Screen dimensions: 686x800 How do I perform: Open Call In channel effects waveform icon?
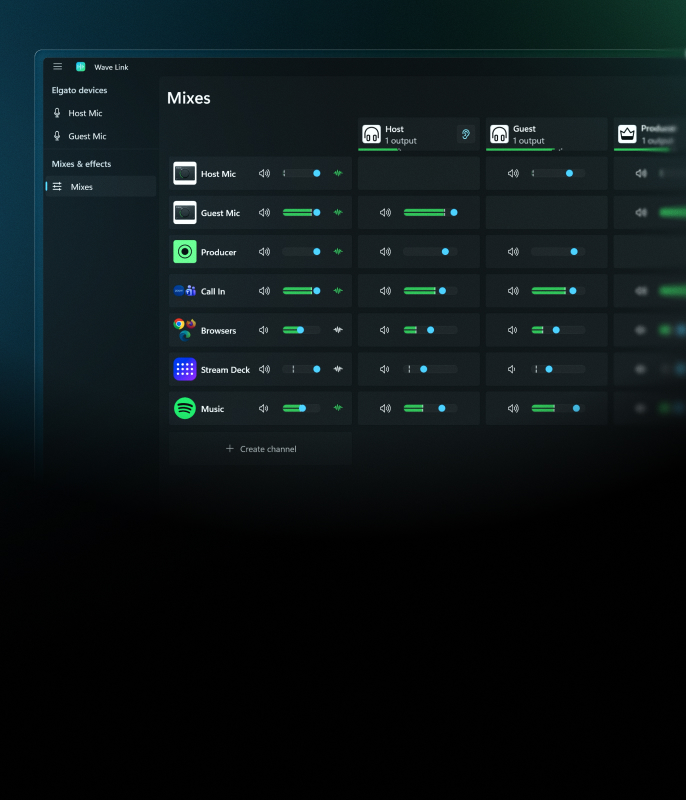338,291
